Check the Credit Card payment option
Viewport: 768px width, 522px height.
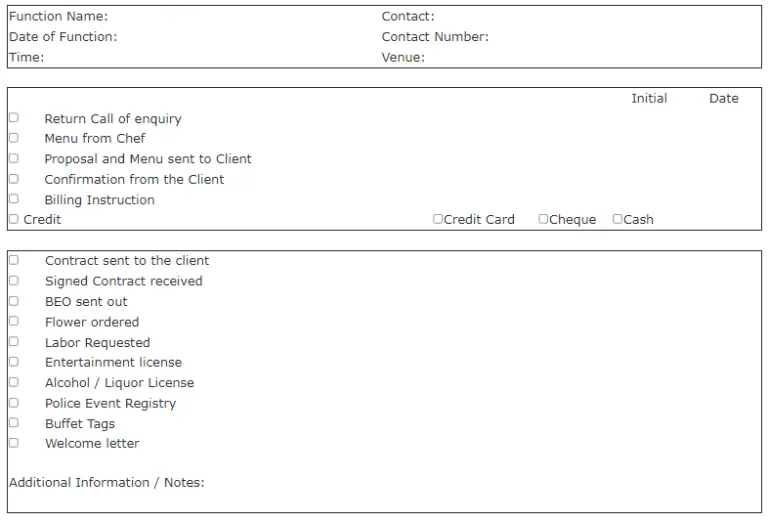pos(438,219)
